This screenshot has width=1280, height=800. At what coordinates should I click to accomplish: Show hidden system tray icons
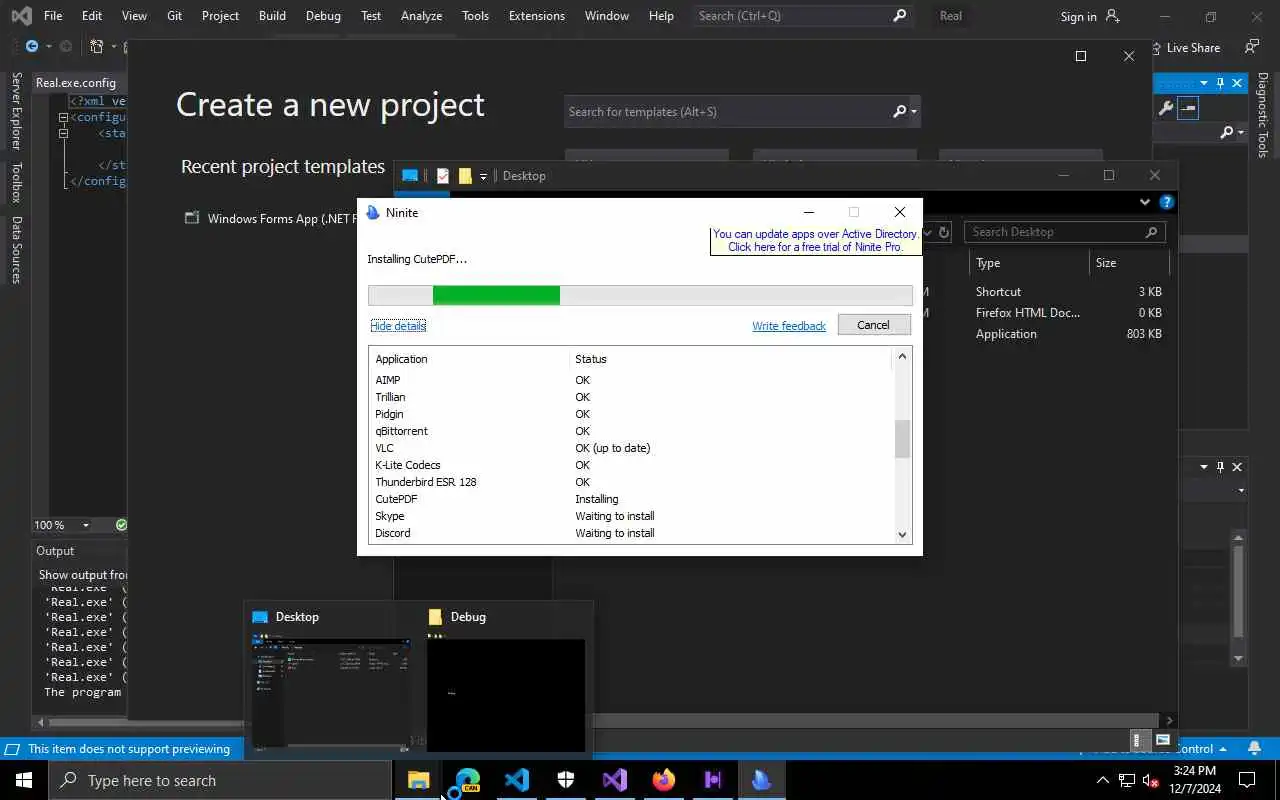1102,780
